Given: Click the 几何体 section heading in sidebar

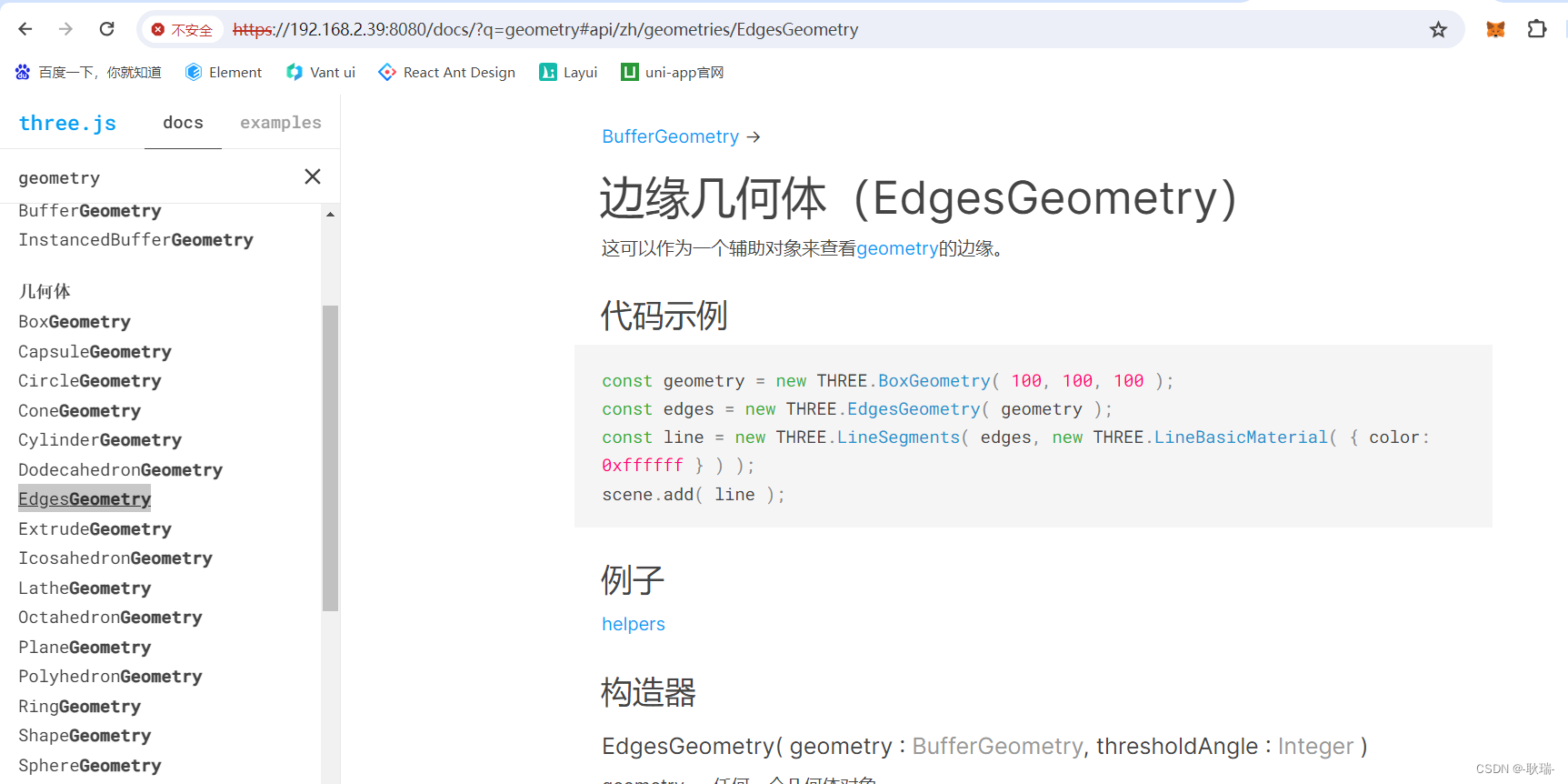Looking at the screenshot, I should coord(45,291).
